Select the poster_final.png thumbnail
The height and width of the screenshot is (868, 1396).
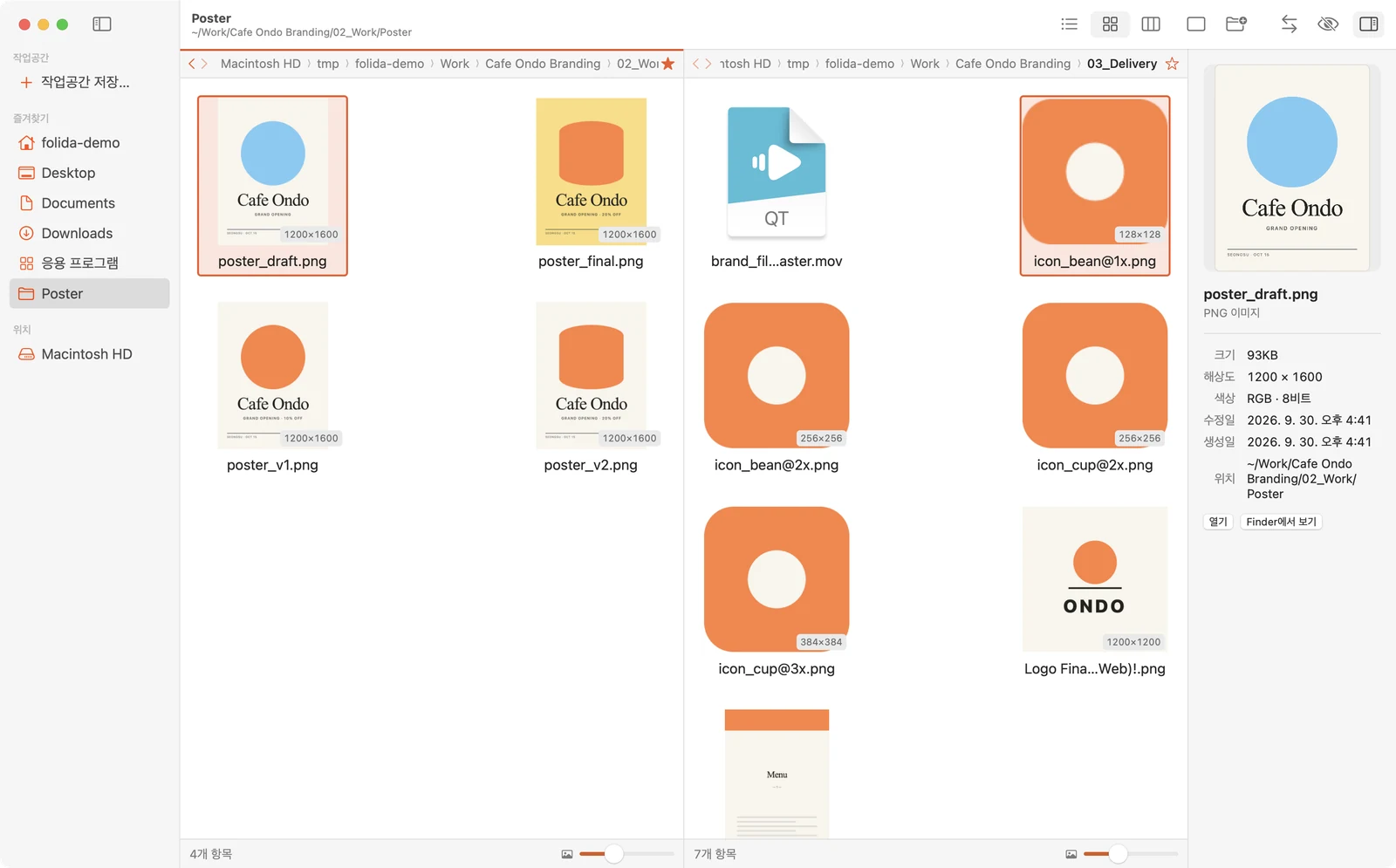point(591,171)
